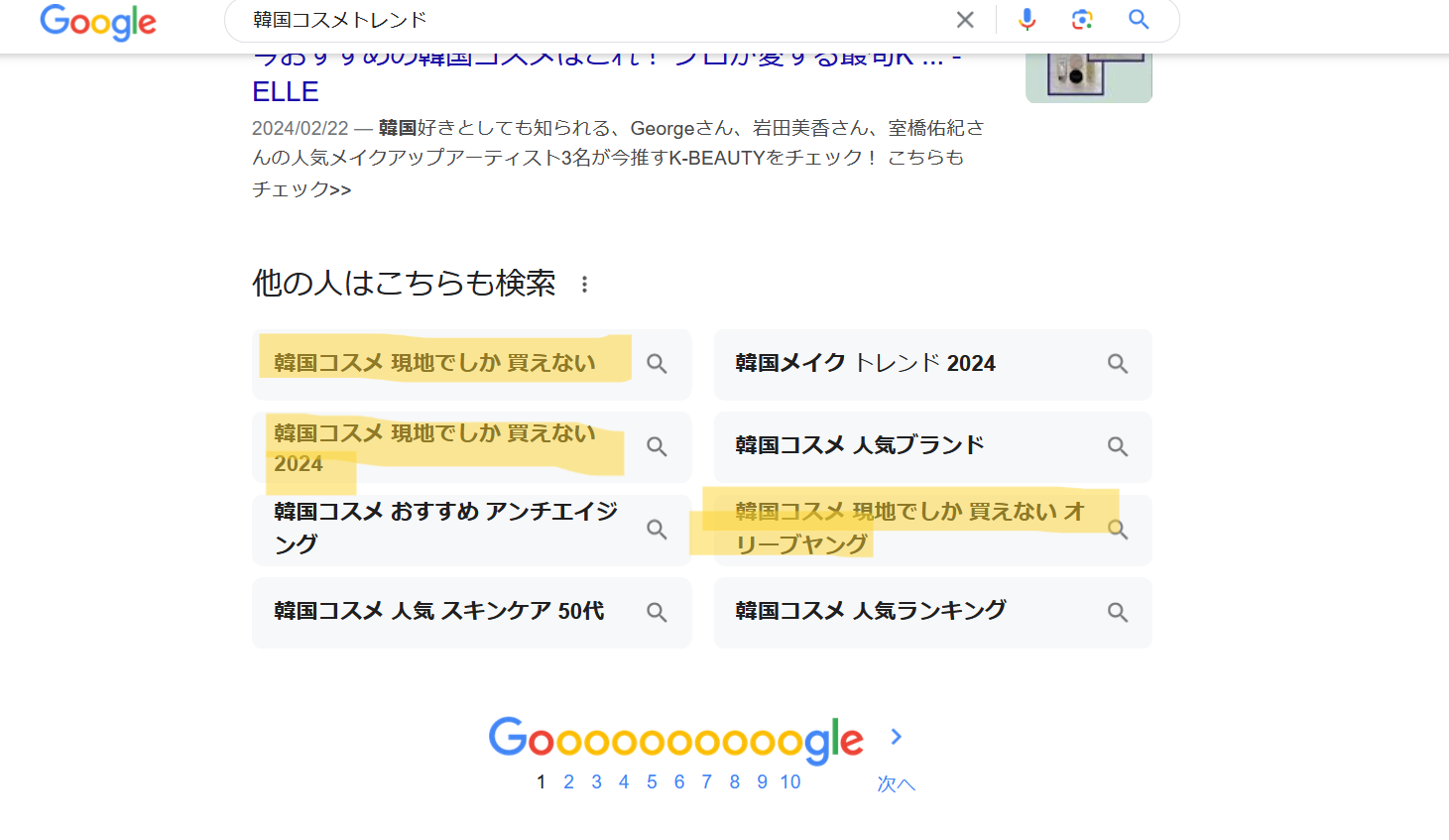Clear the search box with the X icon
1449x840 pixels.
(x=965, y=20)
